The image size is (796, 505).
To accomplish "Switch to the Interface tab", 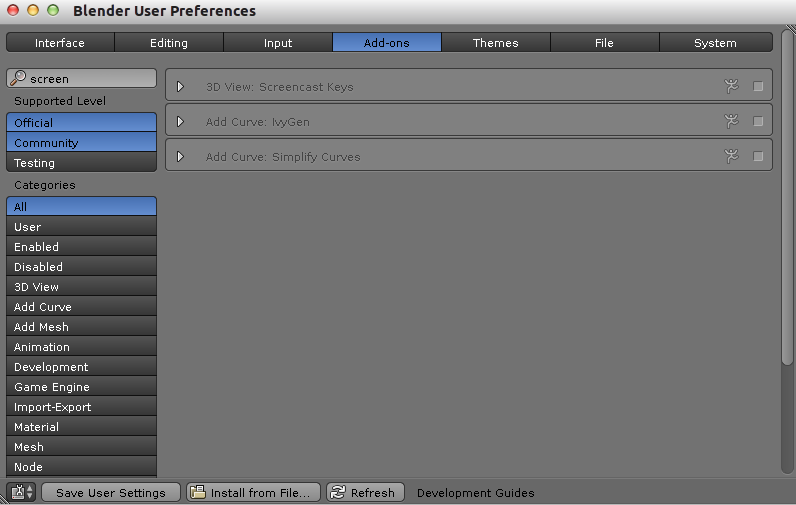I will click(x=60, y=43).
